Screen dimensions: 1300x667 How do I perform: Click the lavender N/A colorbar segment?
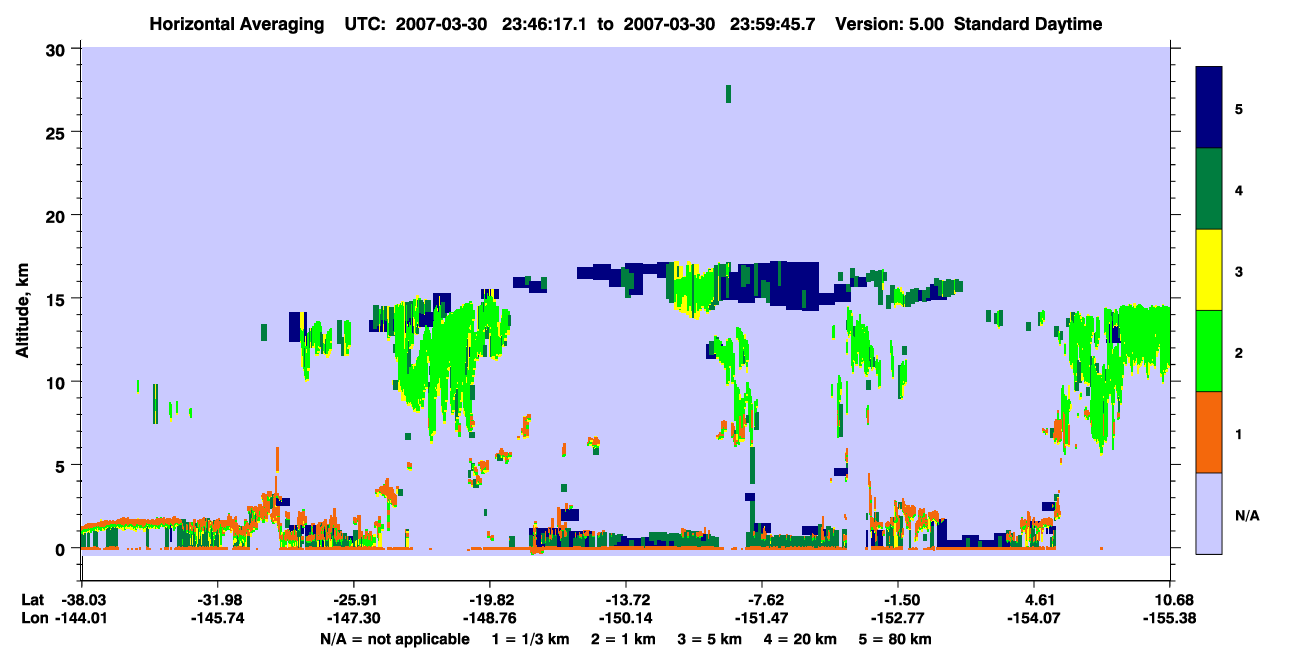[x=1209, y=513]
